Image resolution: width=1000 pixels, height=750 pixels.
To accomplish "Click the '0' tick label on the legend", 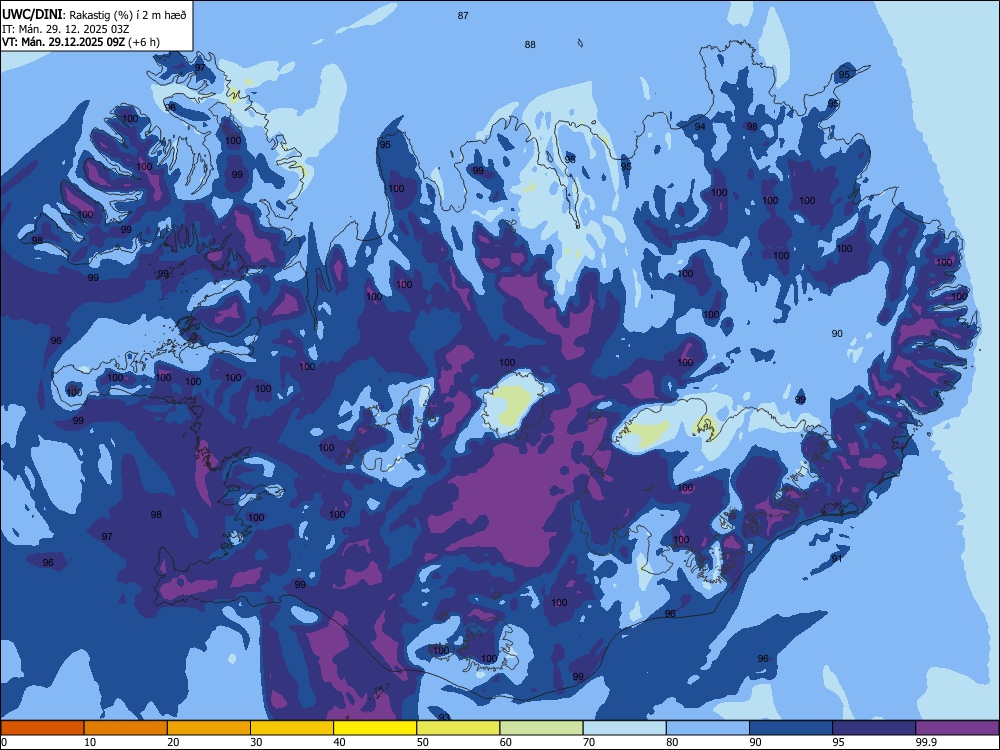I will pyautogui.click(x=4, y=742).
